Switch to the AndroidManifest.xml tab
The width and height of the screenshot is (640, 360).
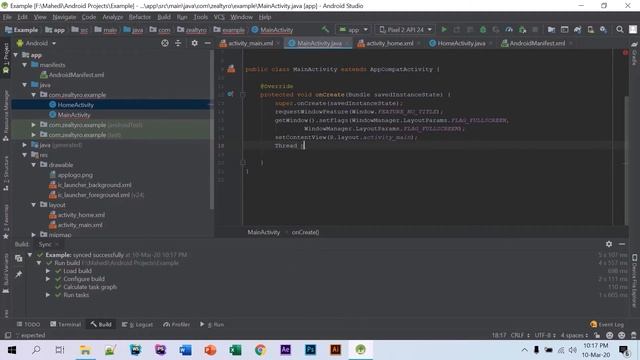click(537, 43)
